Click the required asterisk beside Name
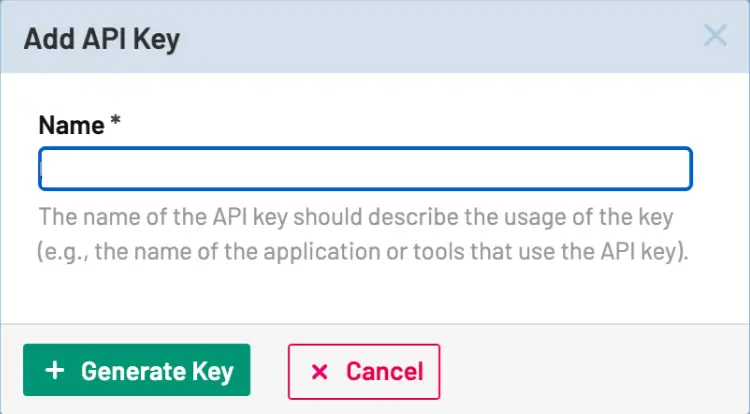This screenshot has width=750, height=414. coord(116,124)
